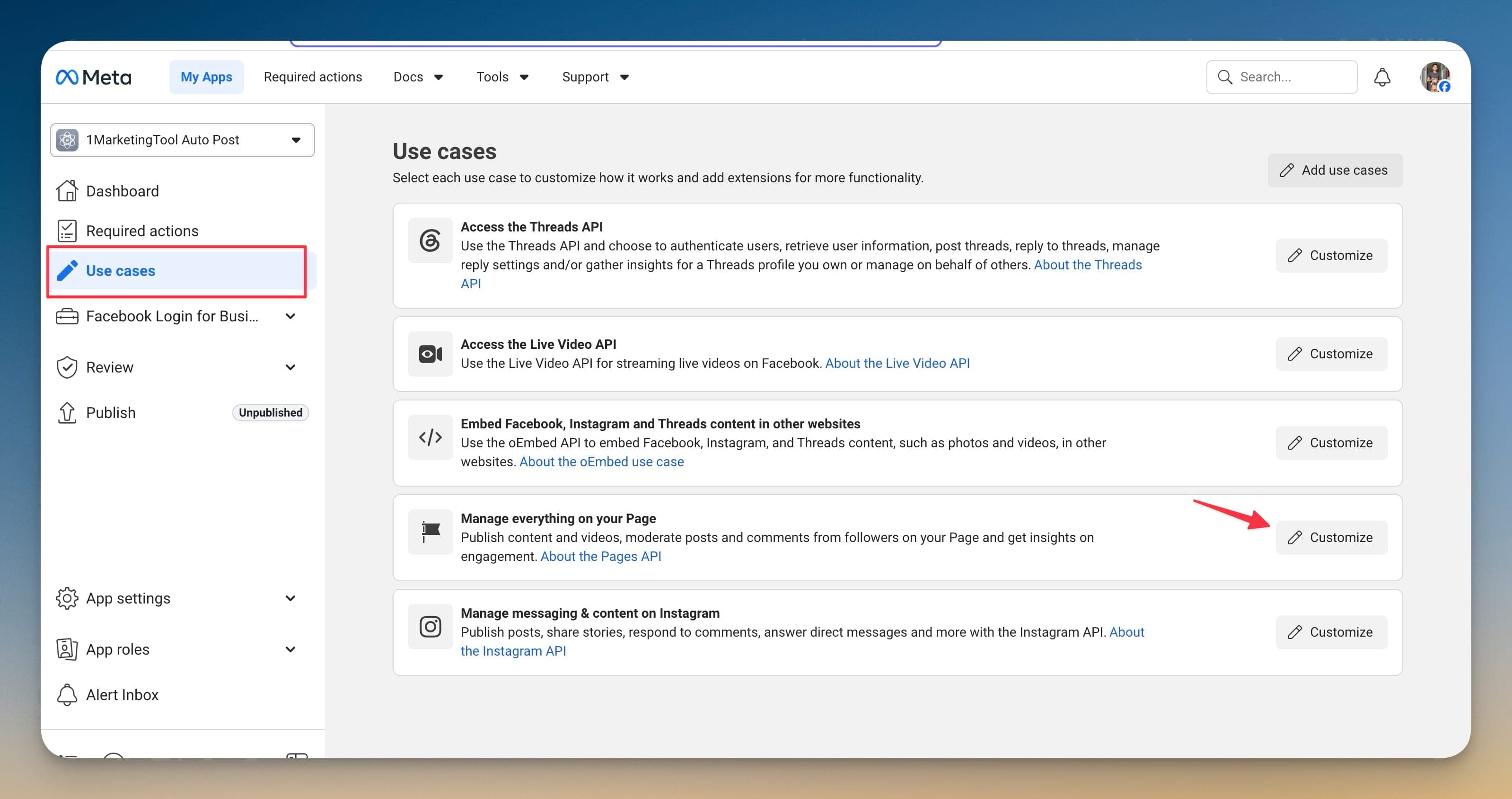Open About the Pages API link
The width and height of the screenshot is (1512, 799).
pyautogui.click(x=600, y=557)
